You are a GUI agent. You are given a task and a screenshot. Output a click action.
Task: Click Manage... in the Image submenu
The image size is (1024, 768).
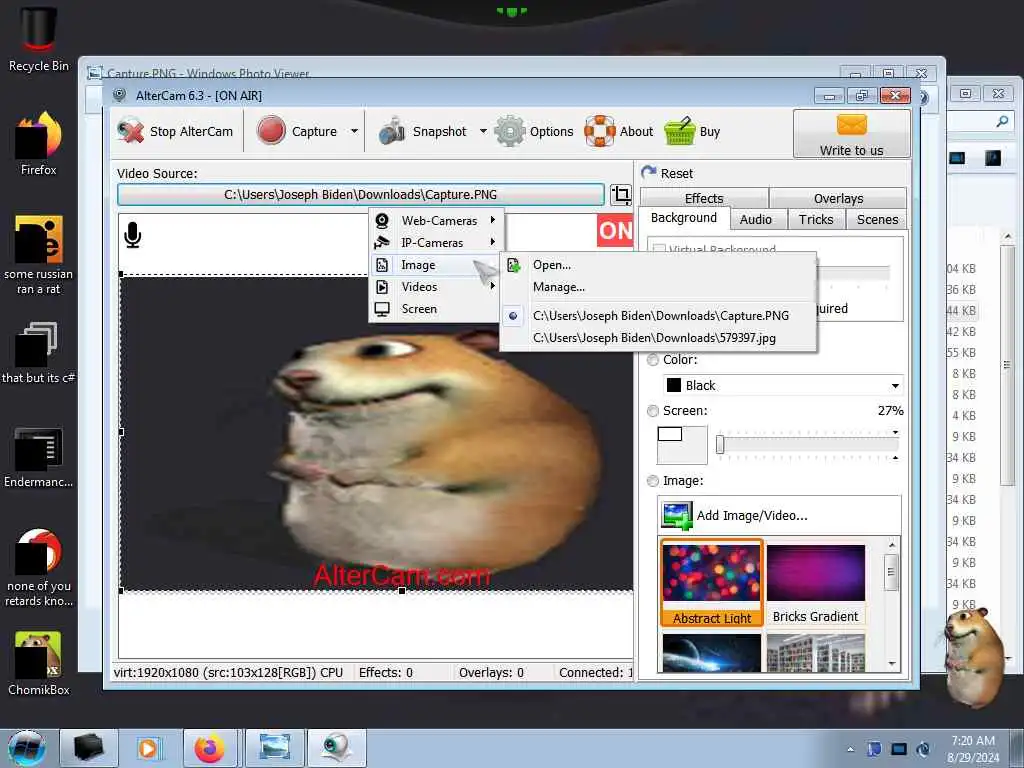[x=559, y=287]
